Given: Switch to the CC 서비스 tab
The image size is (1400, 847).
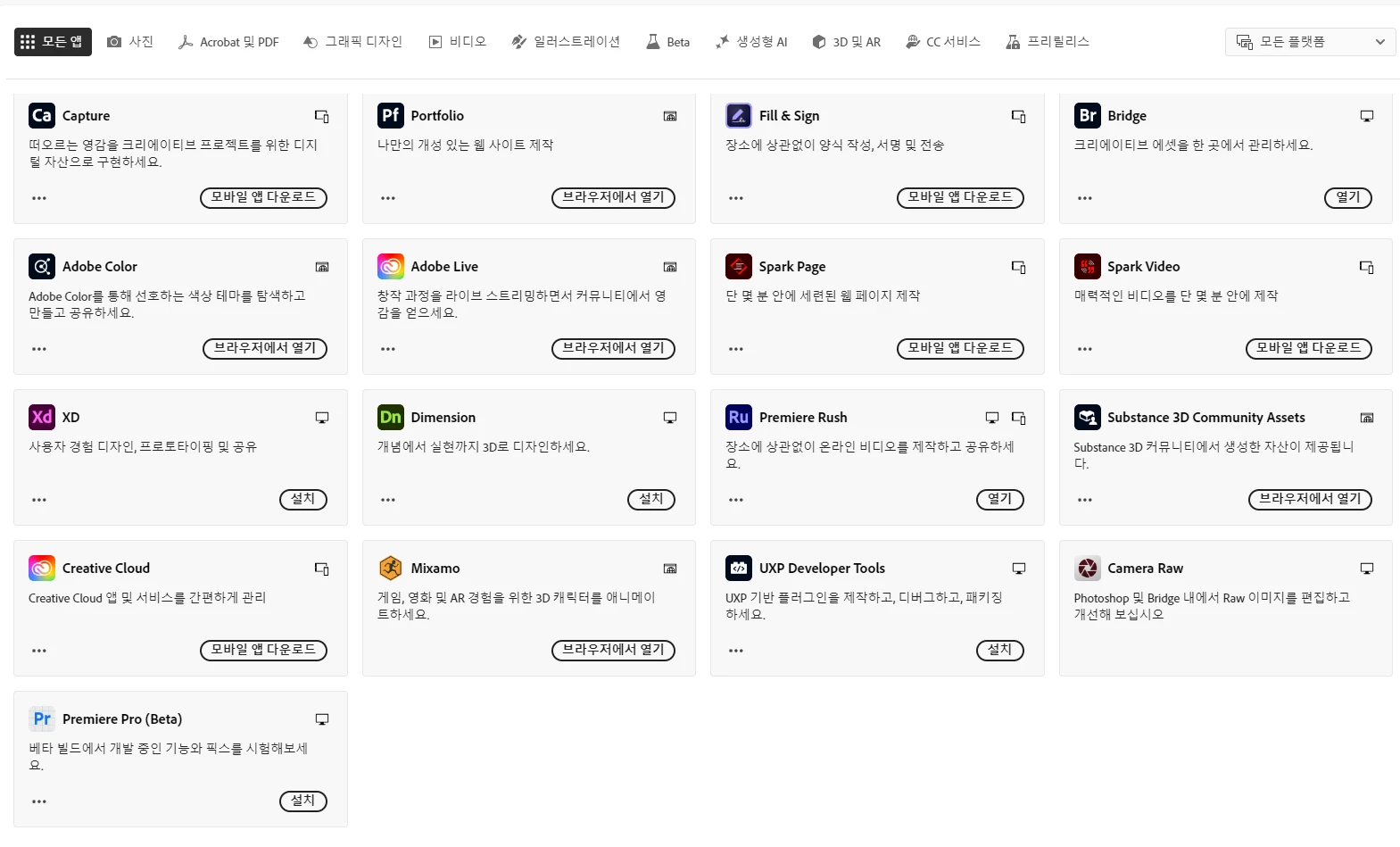Looking at the screenshot, I should 943,42.
